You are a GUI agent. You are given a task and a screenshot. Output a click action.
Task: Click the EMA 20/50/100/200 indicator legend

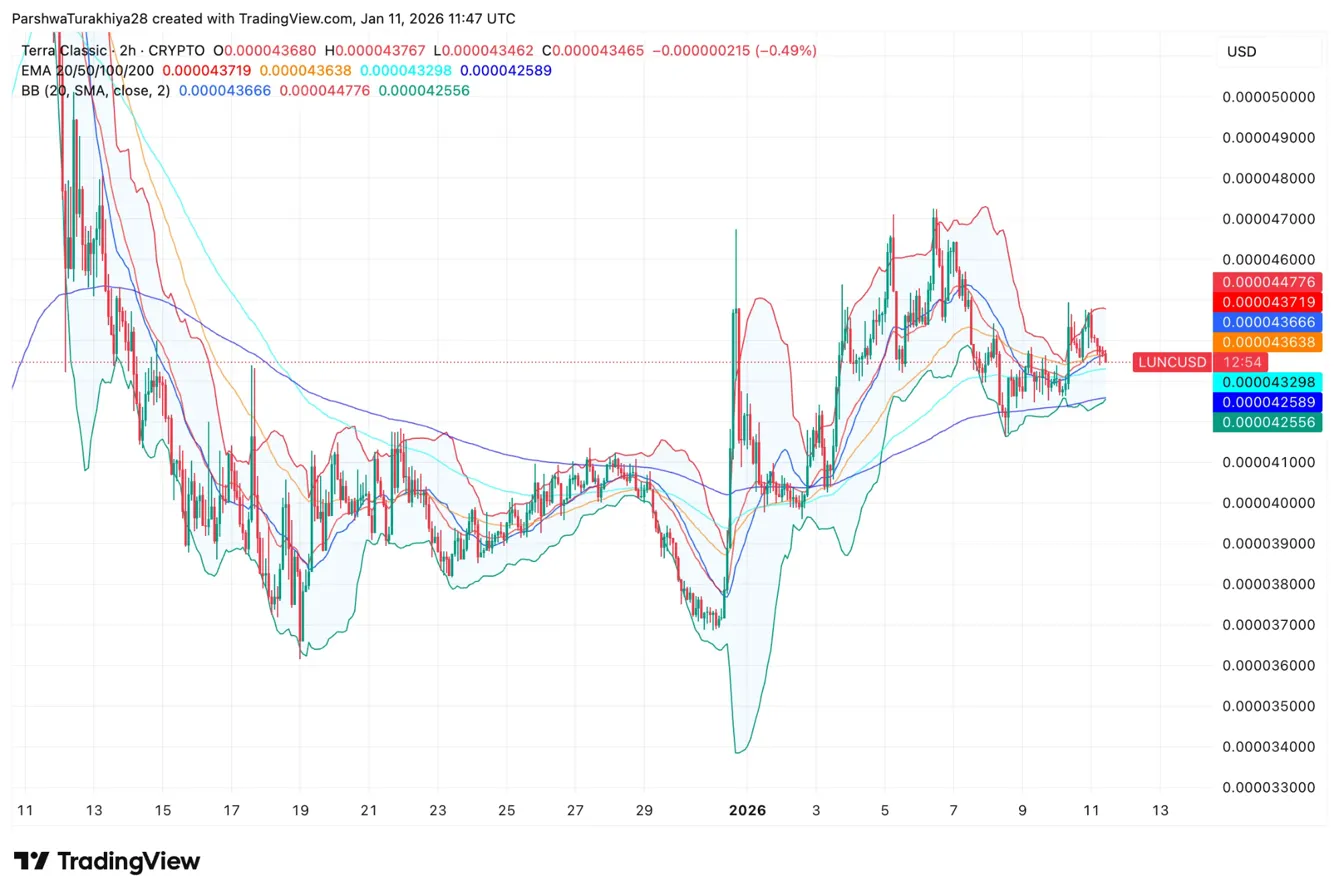pos(88,70)
